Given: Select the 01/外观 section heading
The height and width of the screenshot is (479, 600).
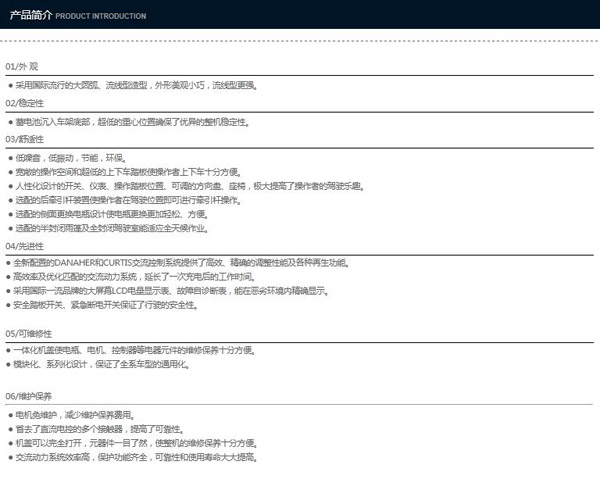Looking at the screenshot, I should (21, 66).
